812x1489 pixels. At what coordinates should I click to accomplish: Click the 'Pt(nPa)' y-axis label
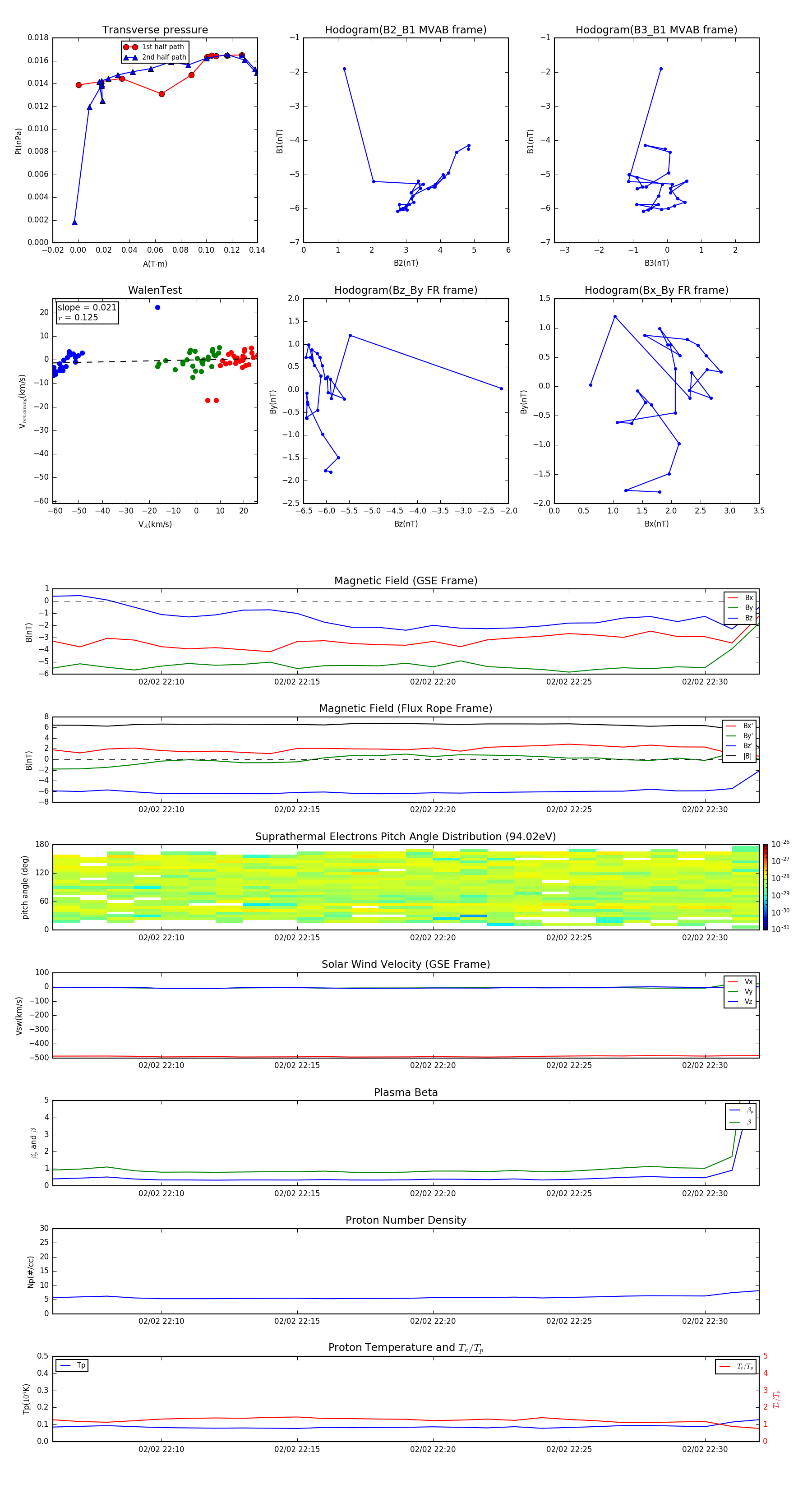tap(18, 140)
